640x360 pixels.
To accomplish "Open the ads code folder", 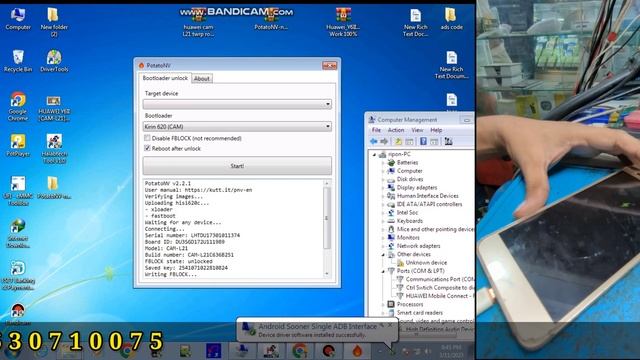I will click(x=451, y=19).
